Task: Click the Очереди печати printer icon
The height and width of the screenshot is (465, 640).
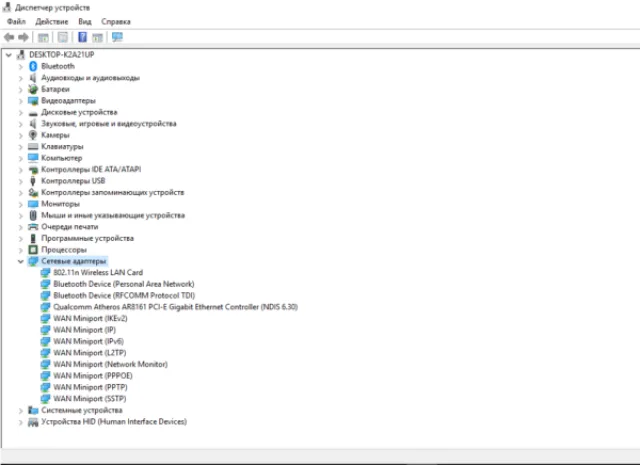Action: tap(33, 227)
